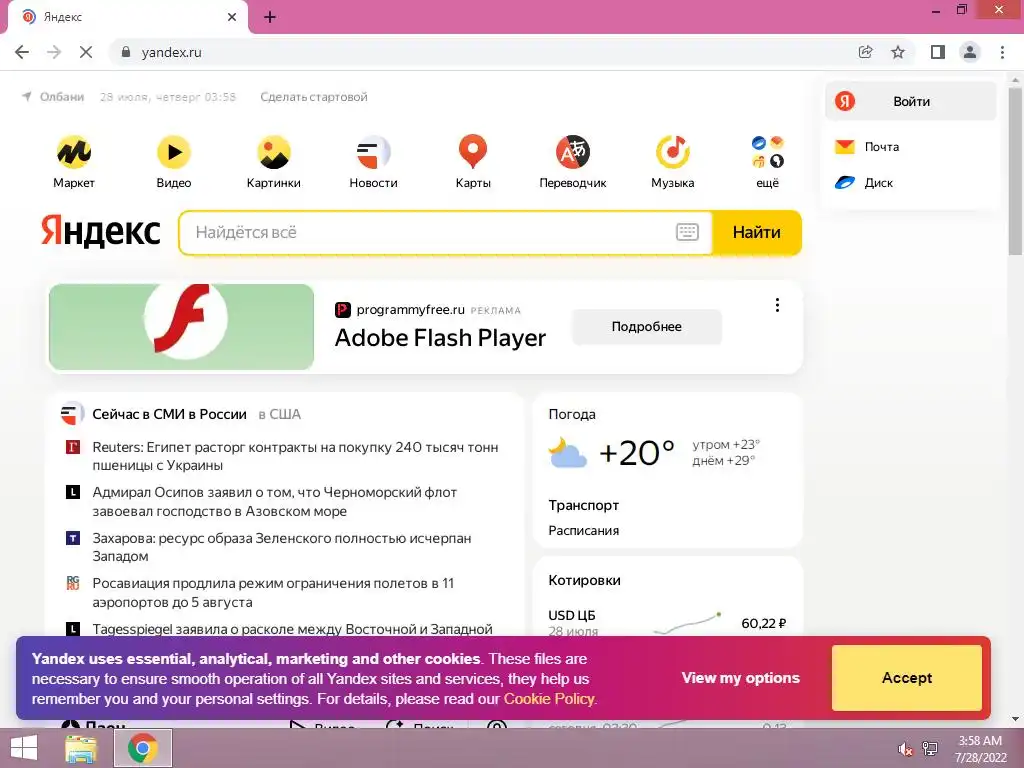Image resolution: width=1024 pixels, height=768 pixels.
Task: Open the ad options three-dot menu
Action: pos(777,305)
